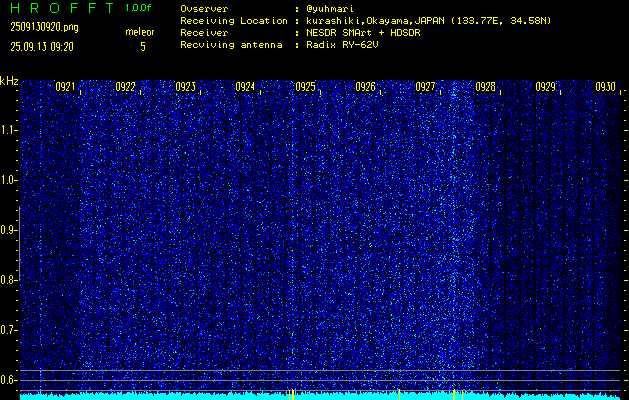
Task: Select the 0926 time marker
Action: [365, 87]
